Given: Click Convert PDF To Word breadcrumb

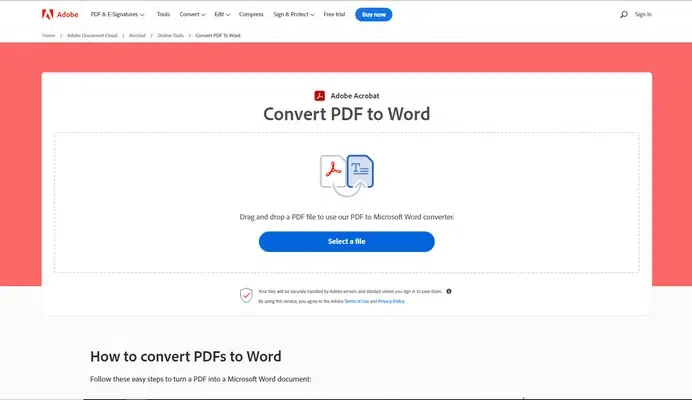Looking at the screenshot, I should tap(218, 35).
